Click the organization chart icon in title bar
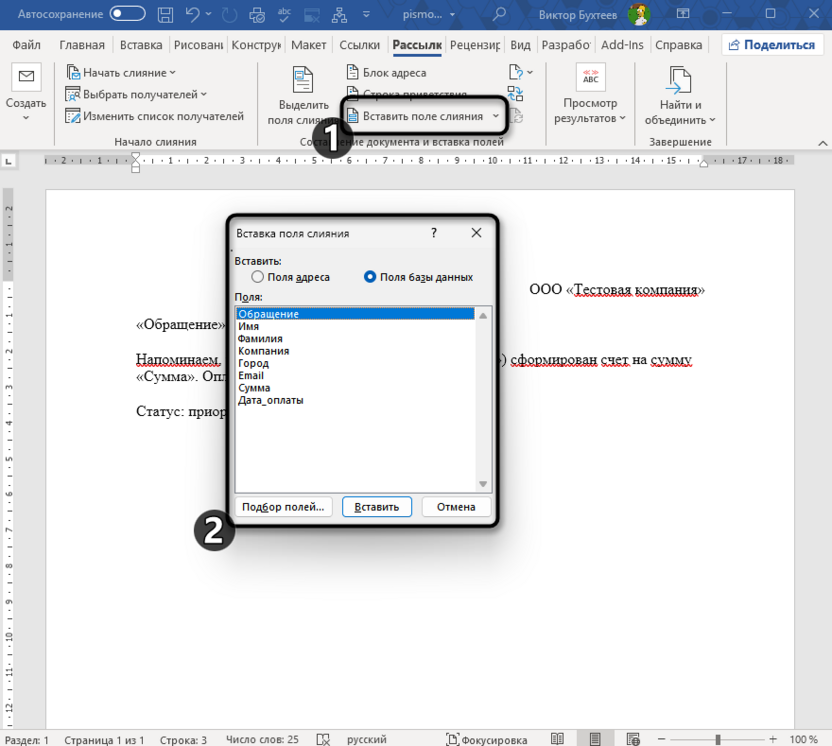The width and height of the screenshot is (832, 746). point(339,14)
